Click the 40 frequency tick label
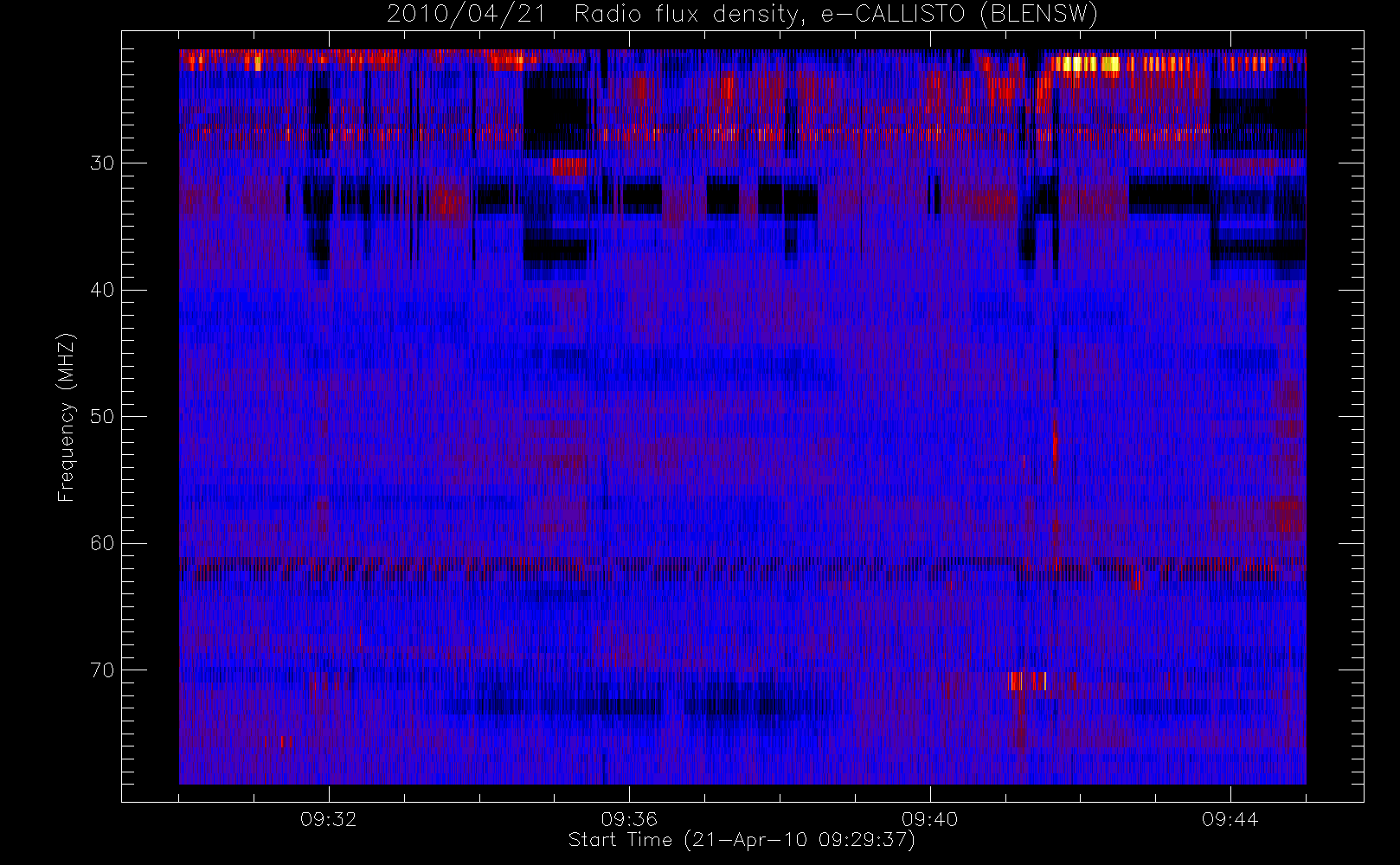The image size is (1400, 865). point(102,290)
